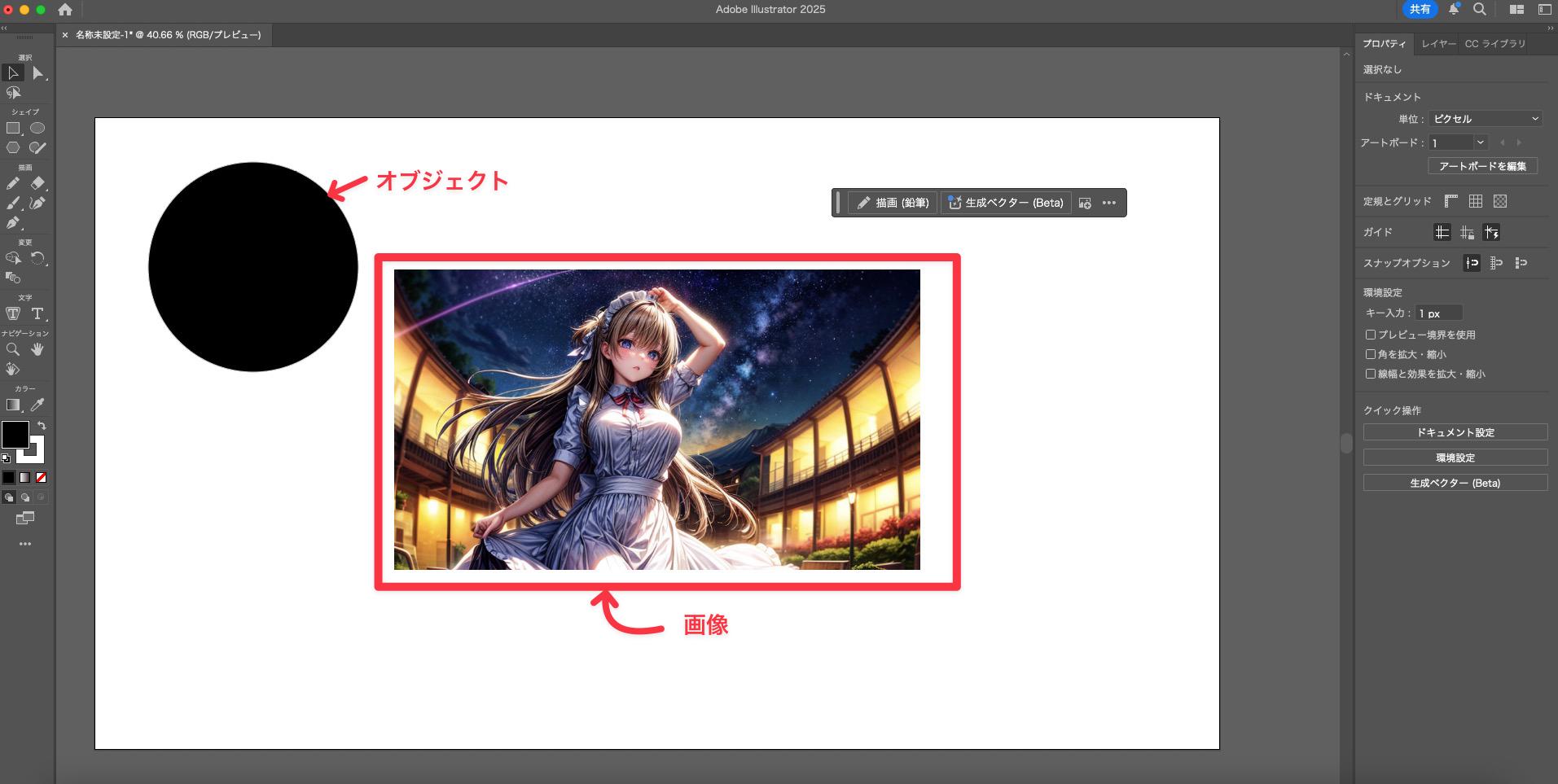
Task: Click 描画 (鉛筆) in task bar
Action: pos(893,203)
